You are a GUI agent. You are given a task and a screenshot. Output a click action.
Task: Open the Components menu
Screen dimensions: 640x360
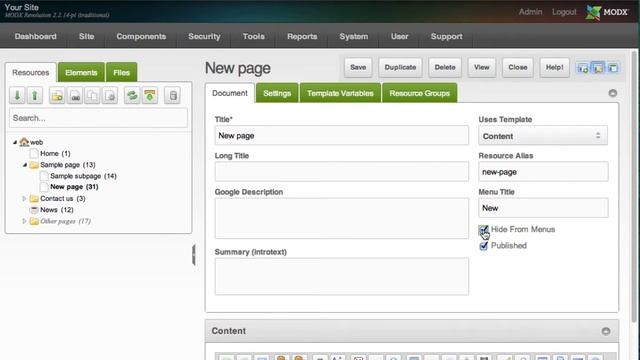coord(141,36)
